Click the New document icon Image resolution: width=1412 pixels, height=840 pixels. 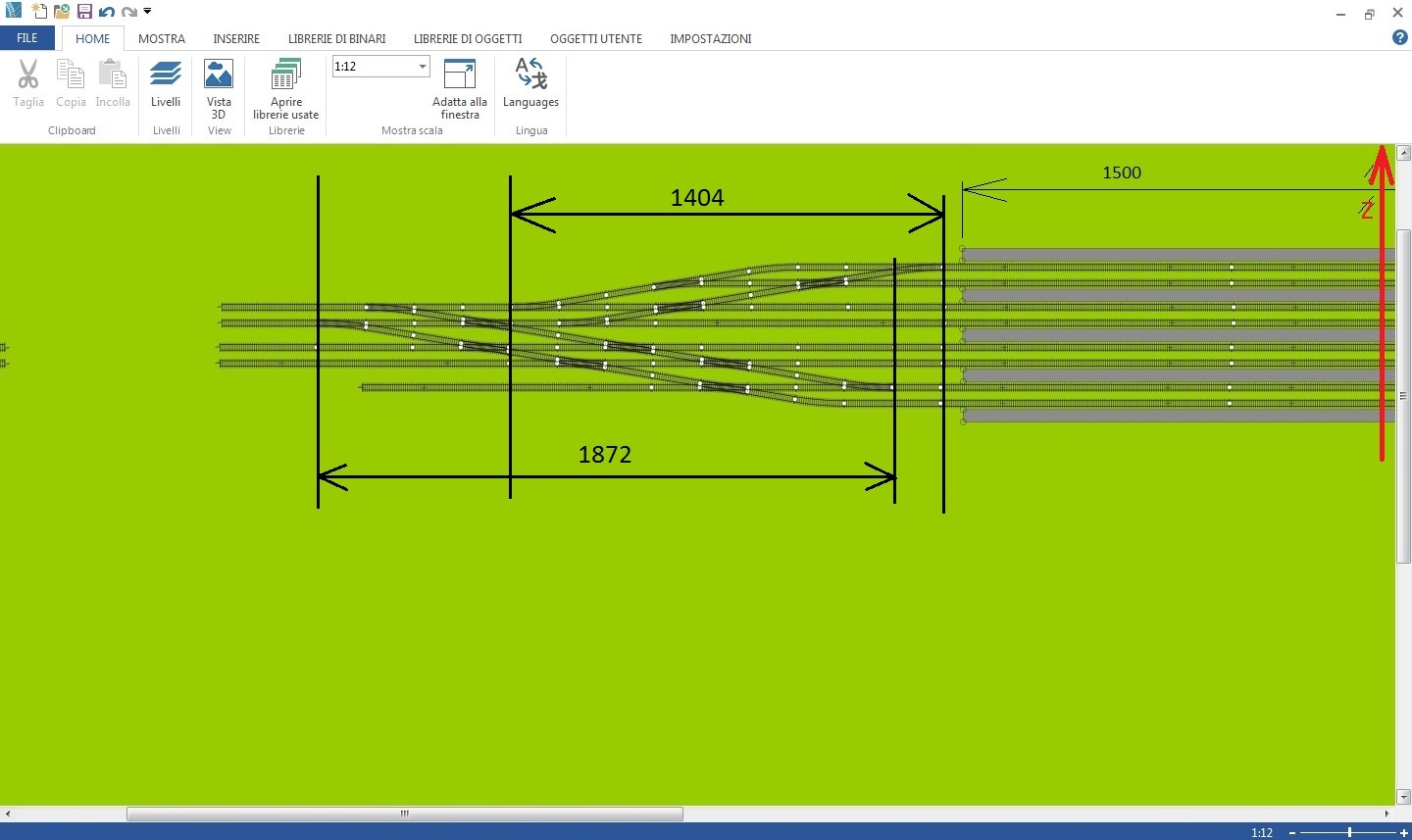39,12
